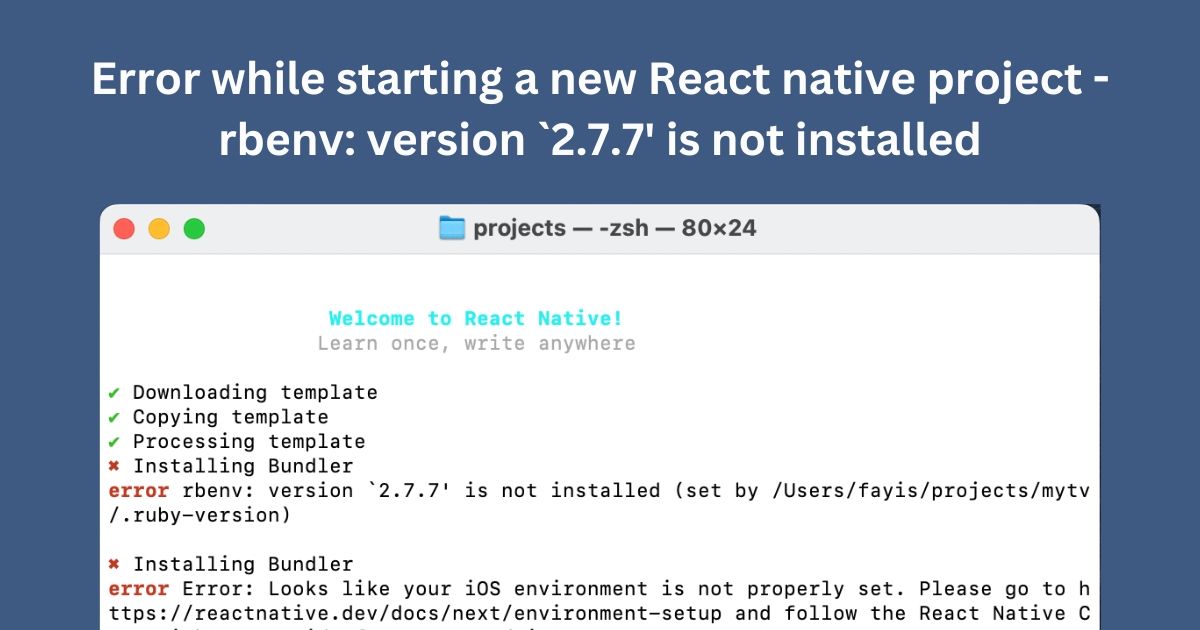Click the green fullscreen traffic light

point(194,228)
